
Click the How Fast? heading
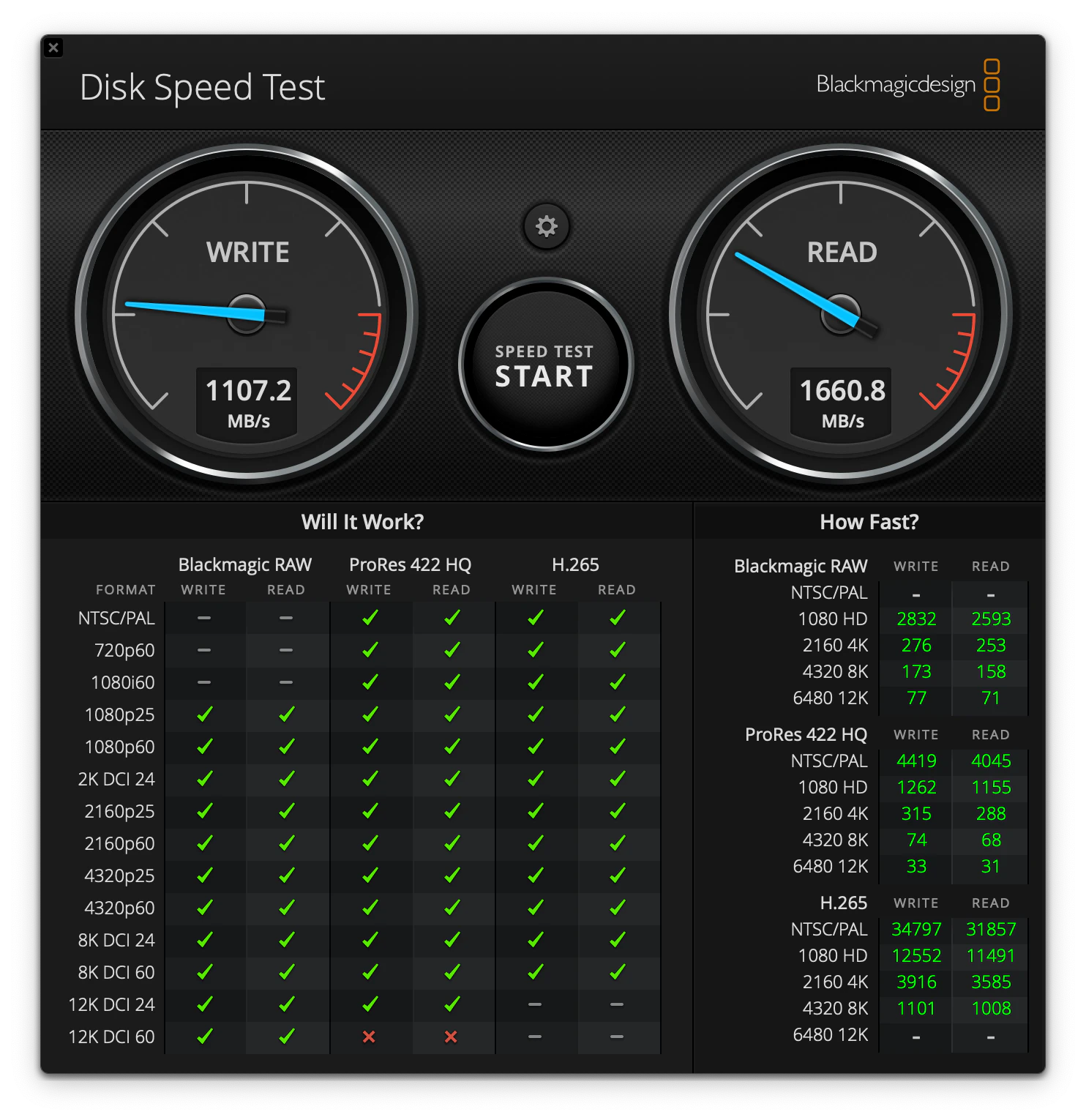point(869,522)
